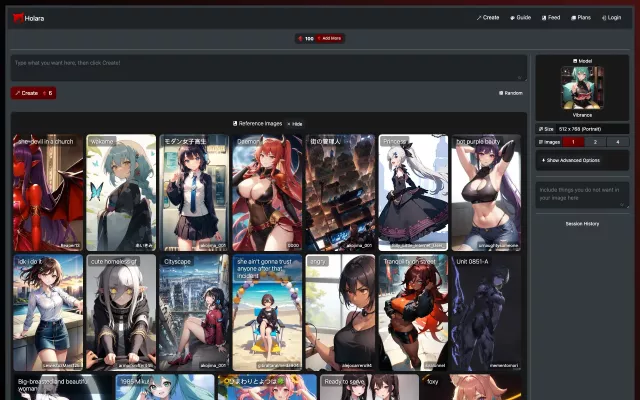Select 4 images to generate
The width and height of the screenshot is (640, 400).
coord(617,142)
